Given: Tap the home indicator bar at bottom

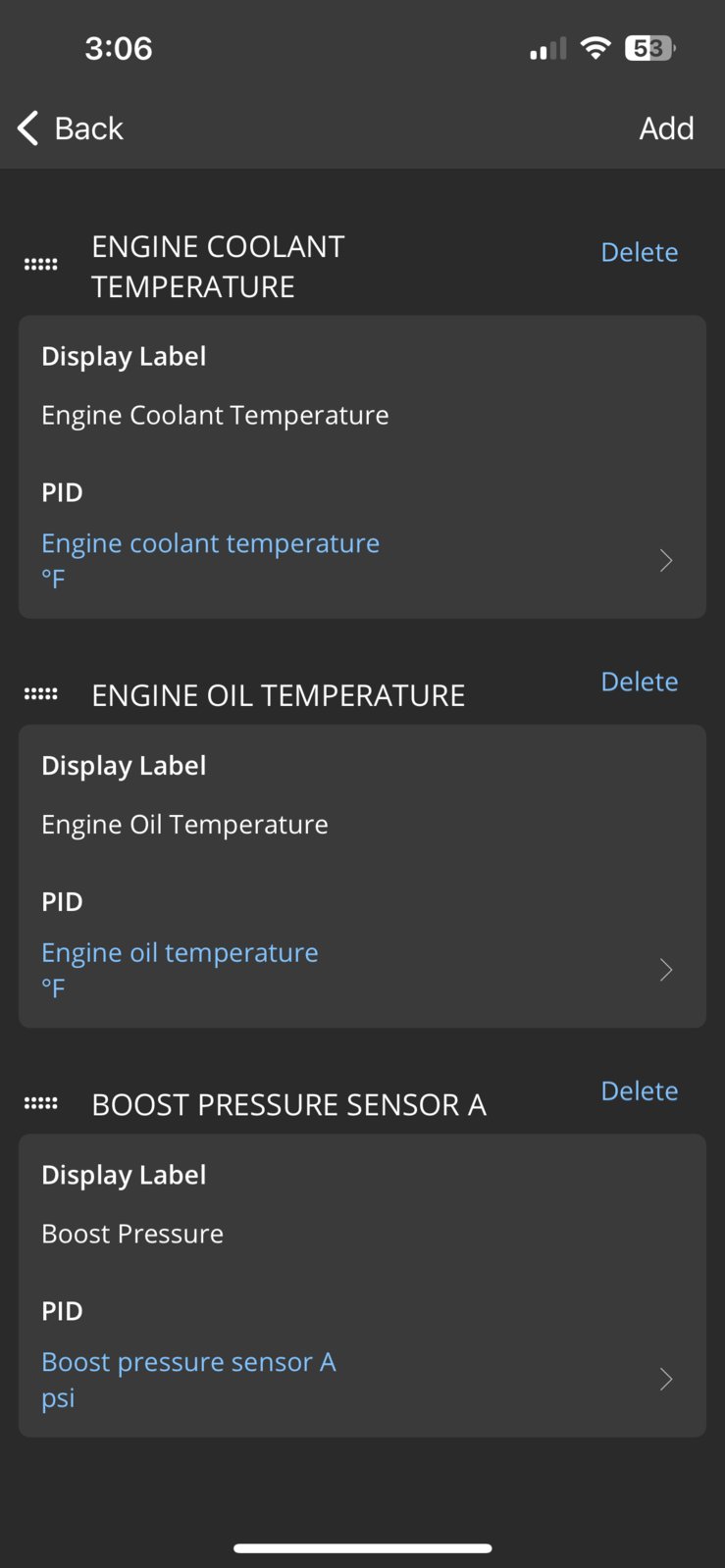Looking at the screenshot, I should (362, 1548).
